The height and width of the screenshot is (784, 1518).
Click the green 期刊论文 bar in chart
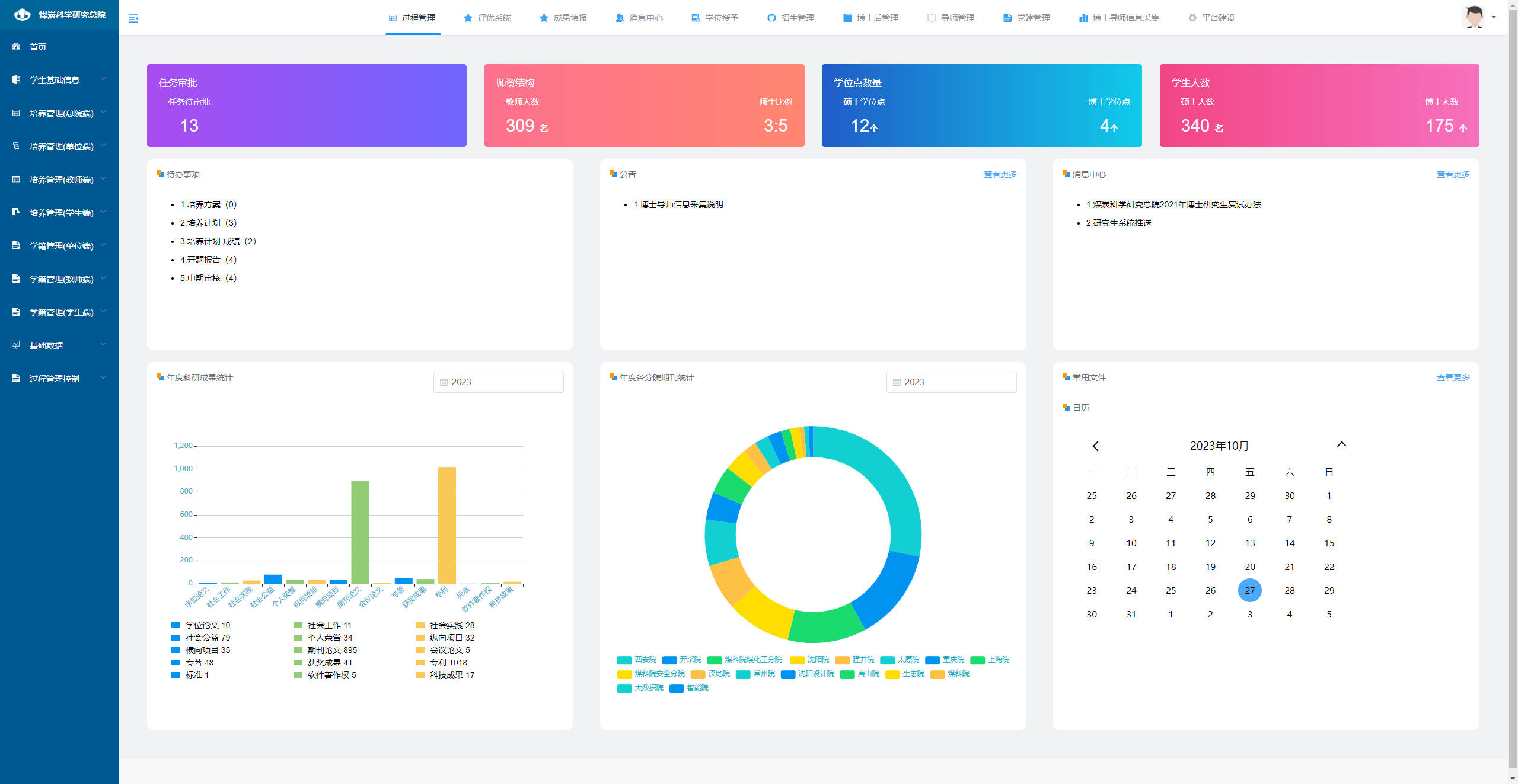[x=360, y=533]
